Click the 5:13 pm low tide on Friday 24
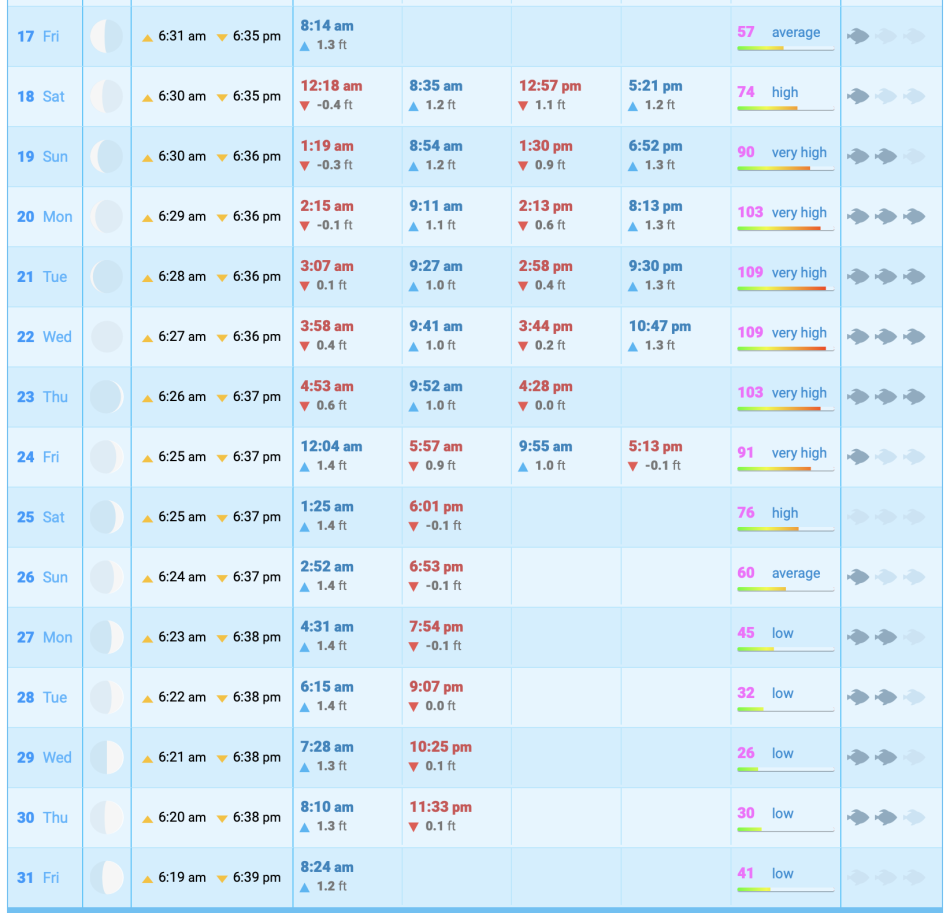 pos(655,446)
